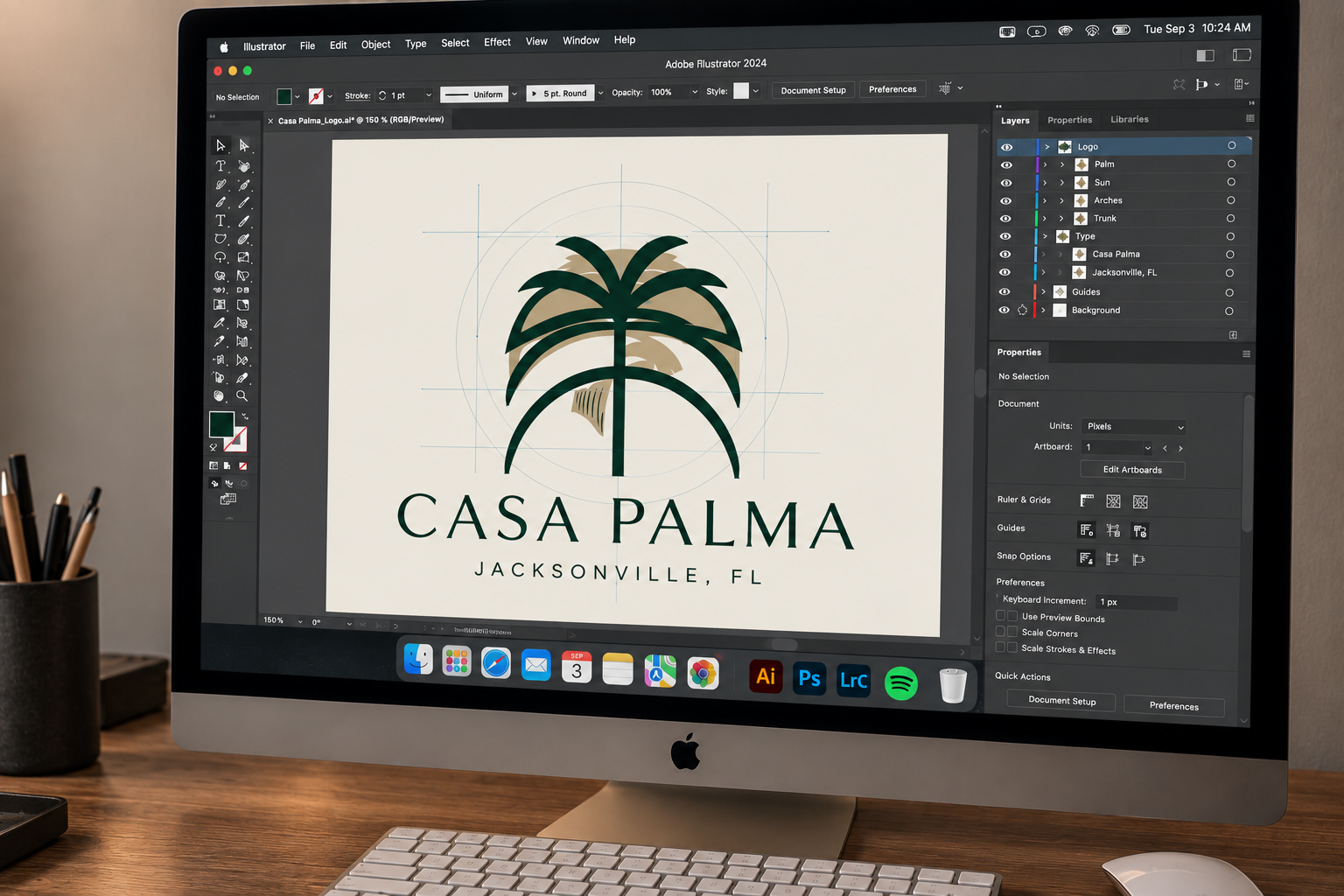
Task: Open the Artboard number dropdown
Action: (1117, 447)
